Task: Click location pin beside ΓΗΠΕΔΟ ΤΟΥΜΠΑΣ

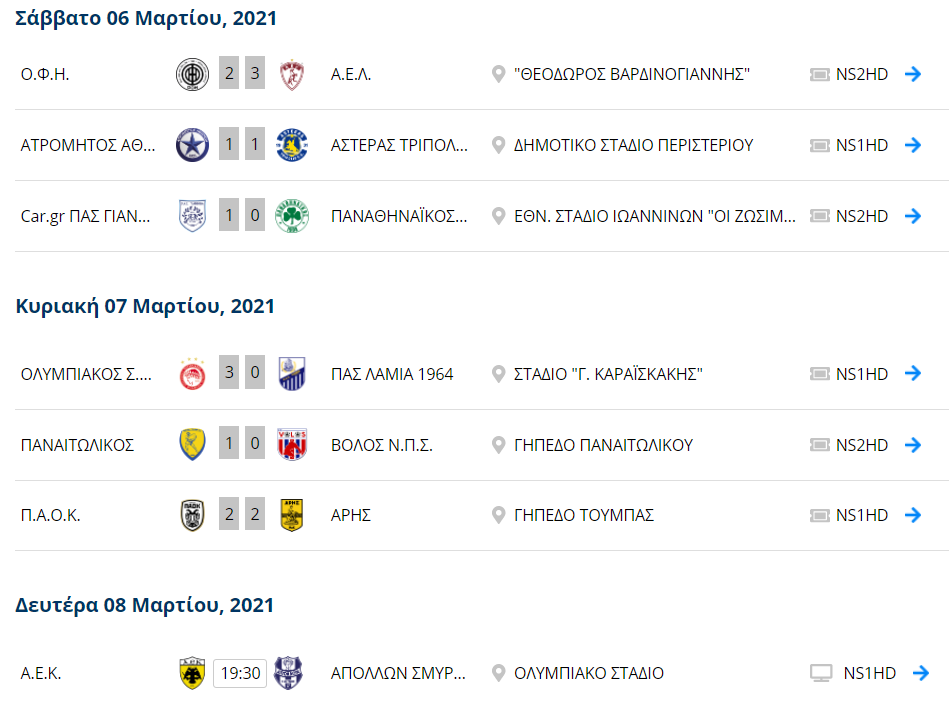Action: click(x=498, y=515)
